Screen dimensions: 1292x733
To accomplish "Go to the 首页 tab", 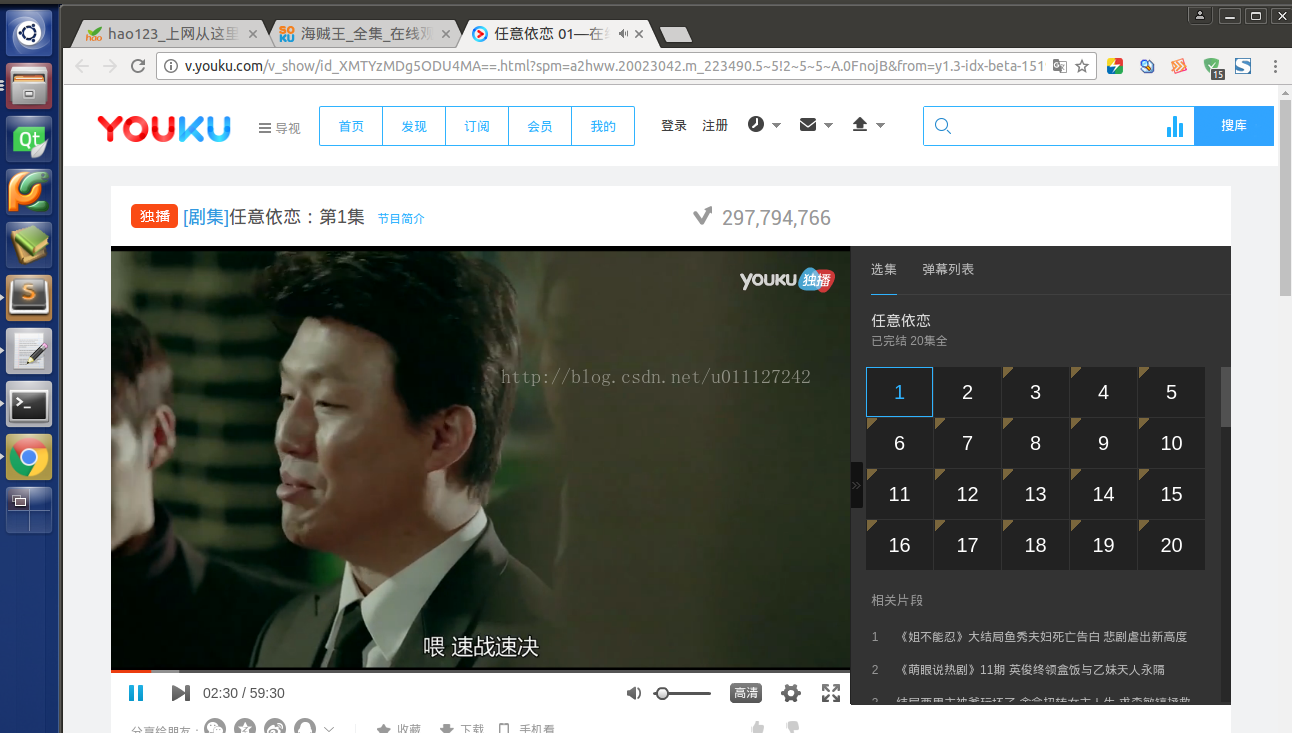I will [351, 126].
